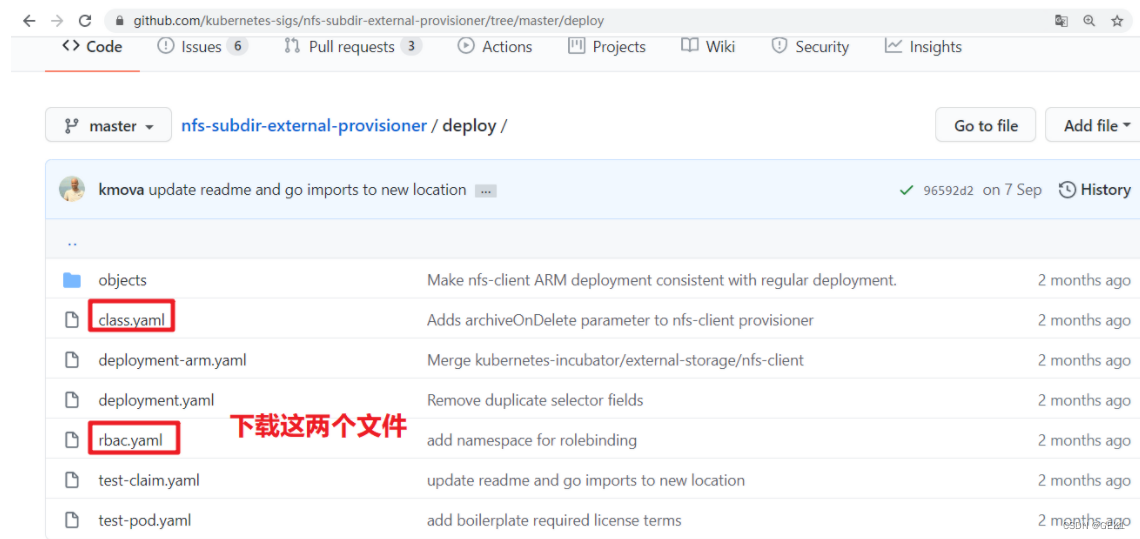This screenshot has height=539, width=1140.
Task: Click the commit date on 7 Sep
Action: point(1012,190)
